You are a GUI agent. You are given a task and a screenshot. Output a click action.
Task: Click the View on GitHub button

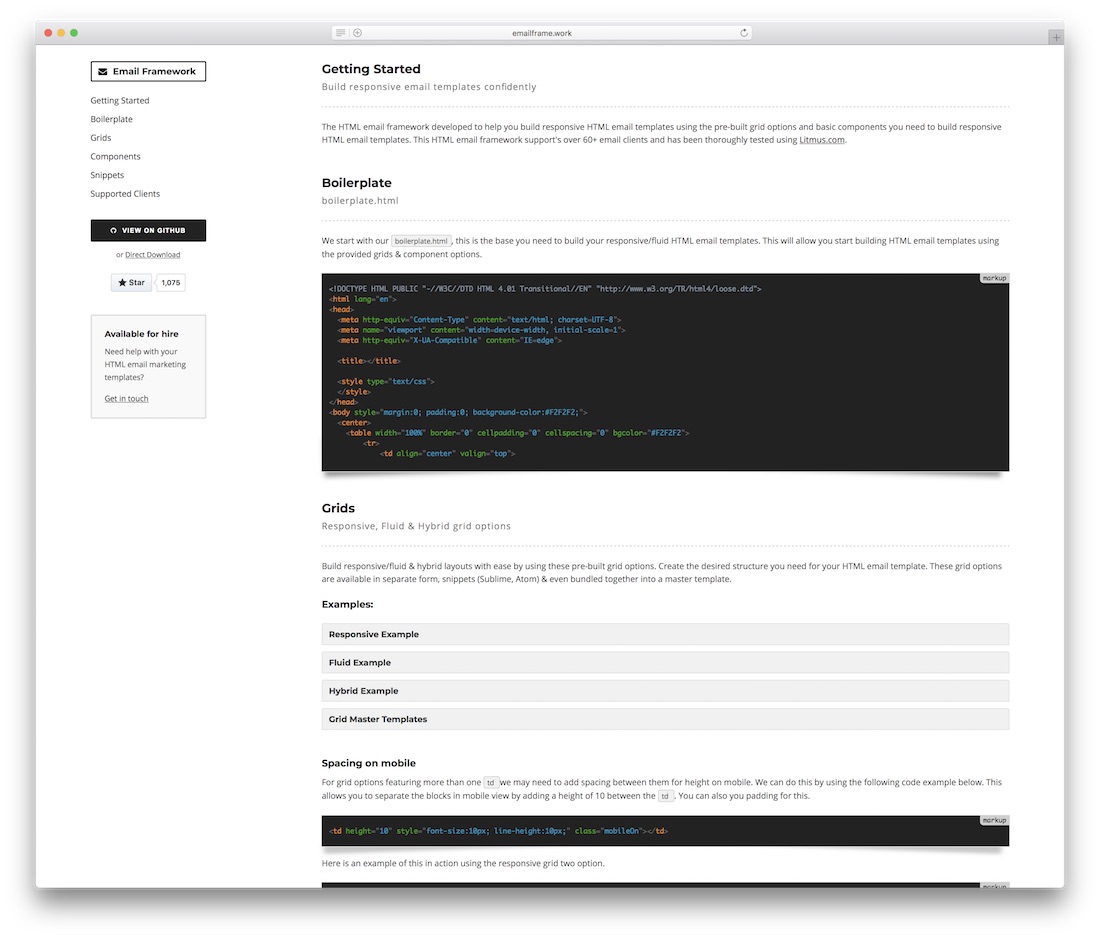pyautogui.click(x=148, y=230)
